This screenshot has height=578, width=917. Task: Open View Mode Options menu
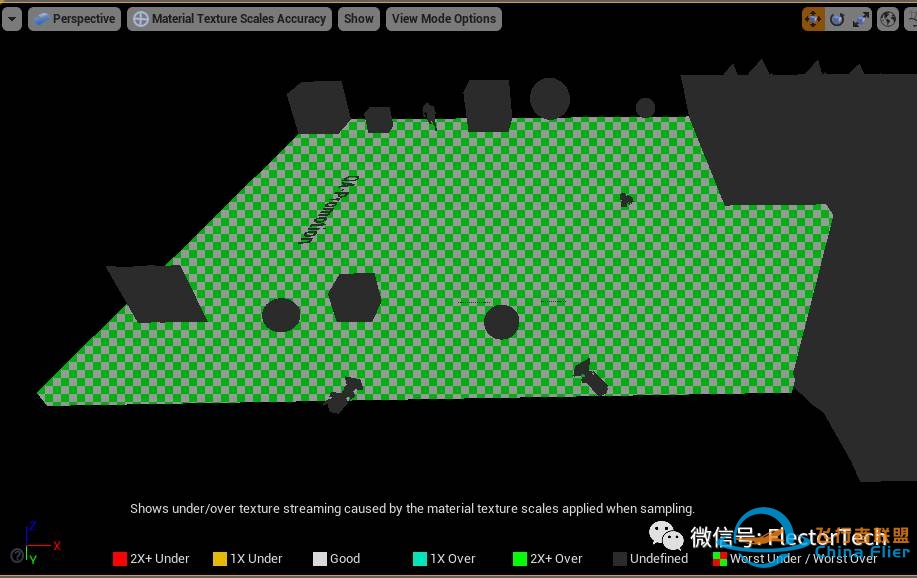point(443,19)
